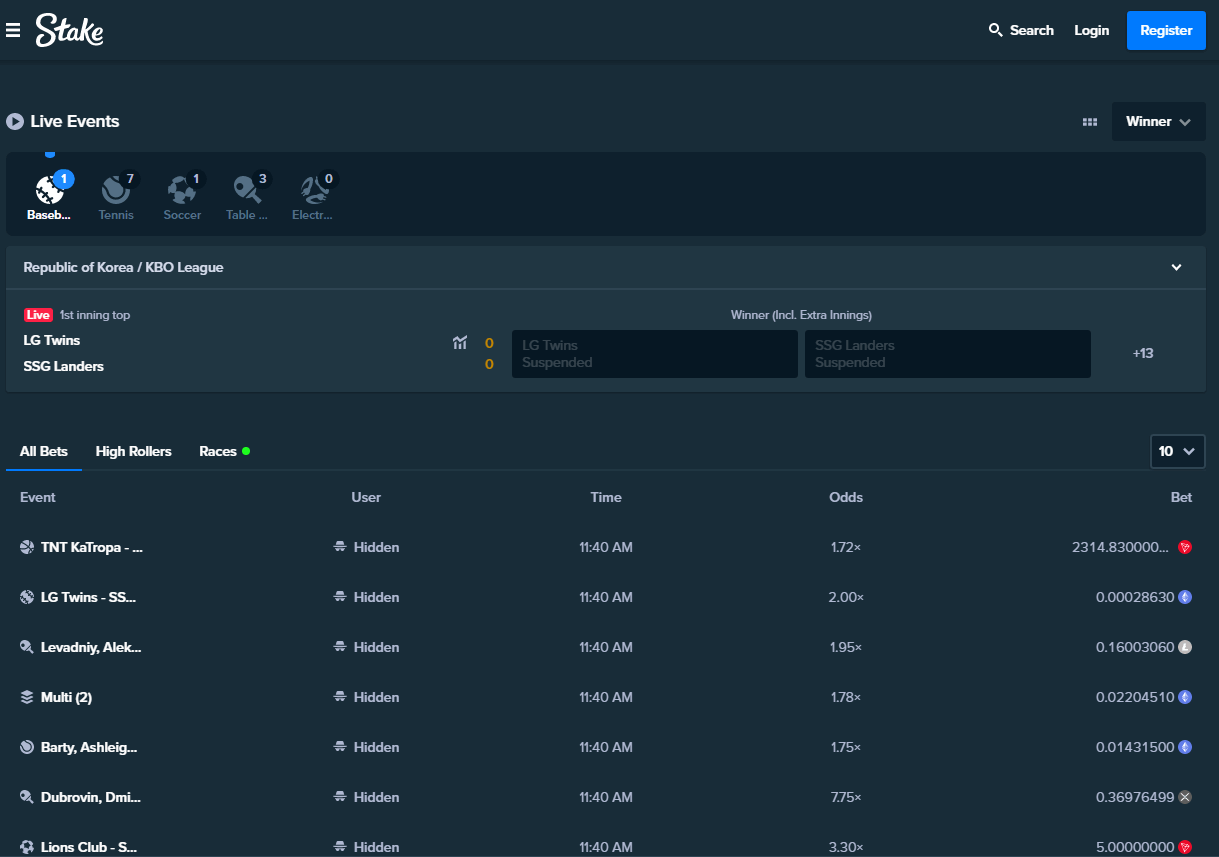The width and height of the screenshot is (1219, 857).
Task: Click the table tennis icon beside Levadniy
Action: click(x=27, y=647)
